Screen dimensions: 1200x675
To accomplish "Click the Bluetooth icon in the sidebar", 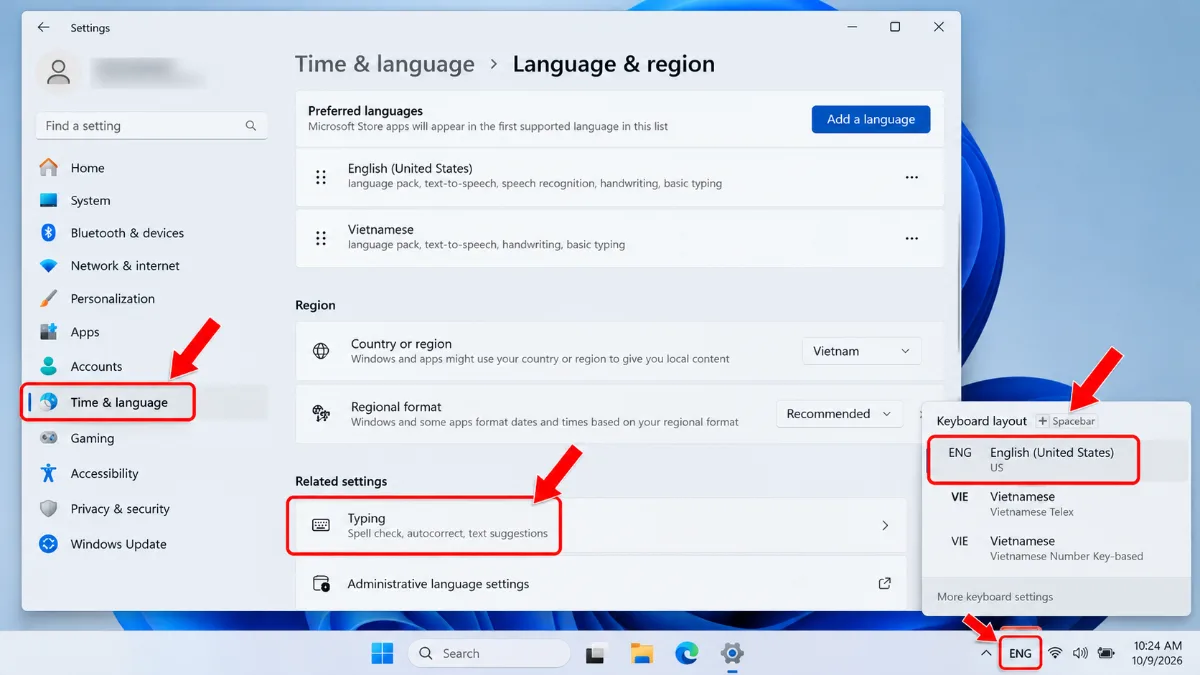I will point(48,232).
